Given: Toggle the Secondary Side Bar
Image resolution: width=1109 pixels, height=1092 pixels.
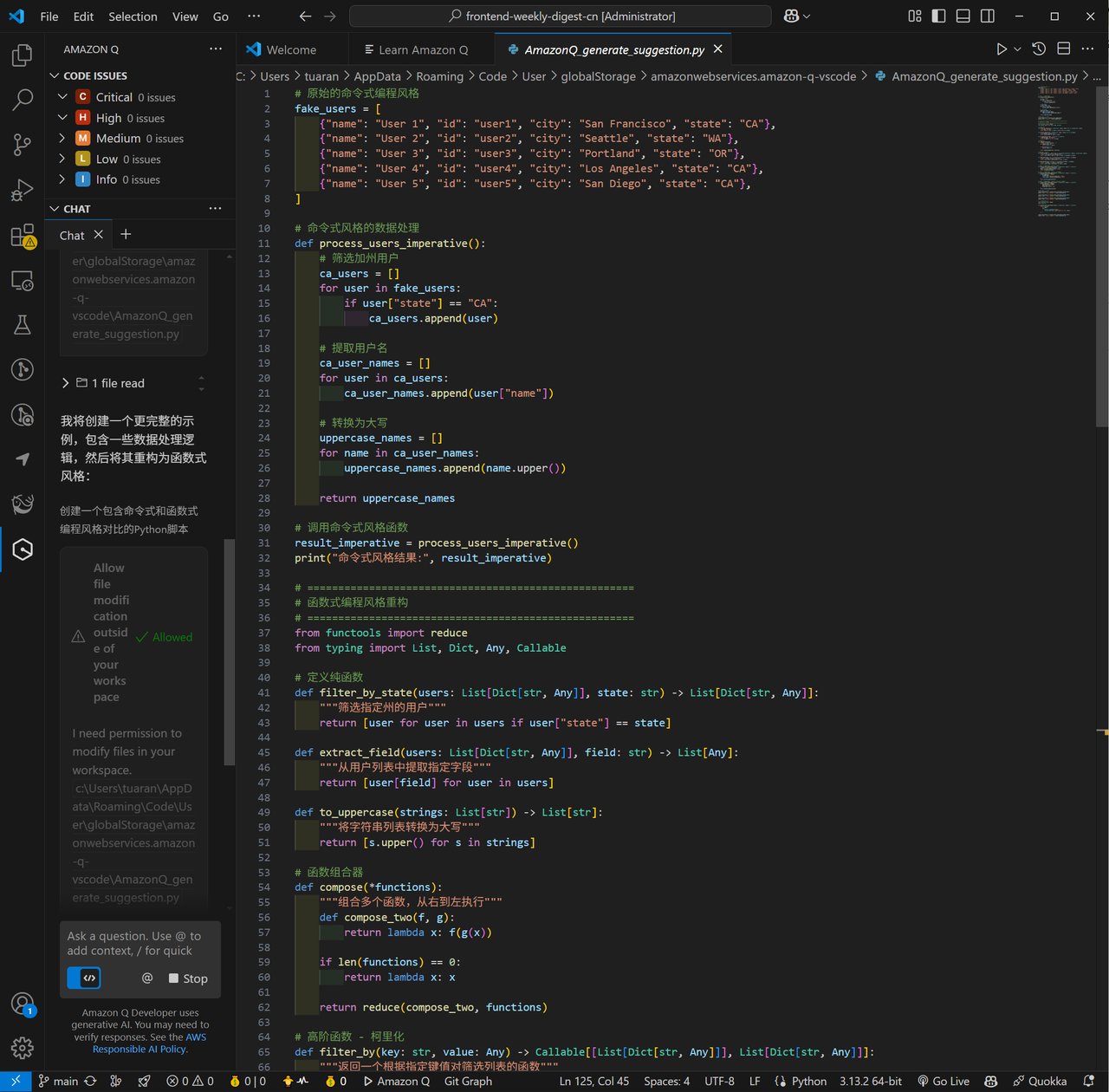Looking at the screenshot, I should pyautogui.click(x=988, y=16).
